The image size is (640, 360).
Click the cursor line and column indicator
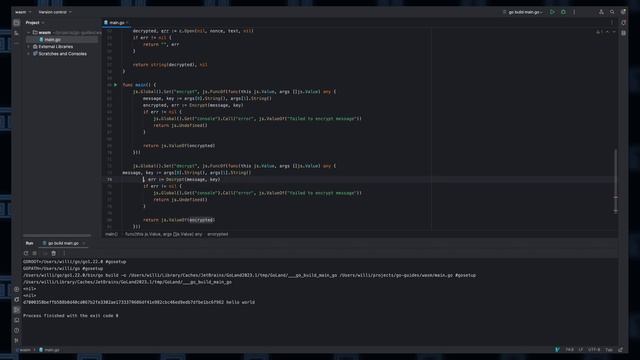pos(569,350)
